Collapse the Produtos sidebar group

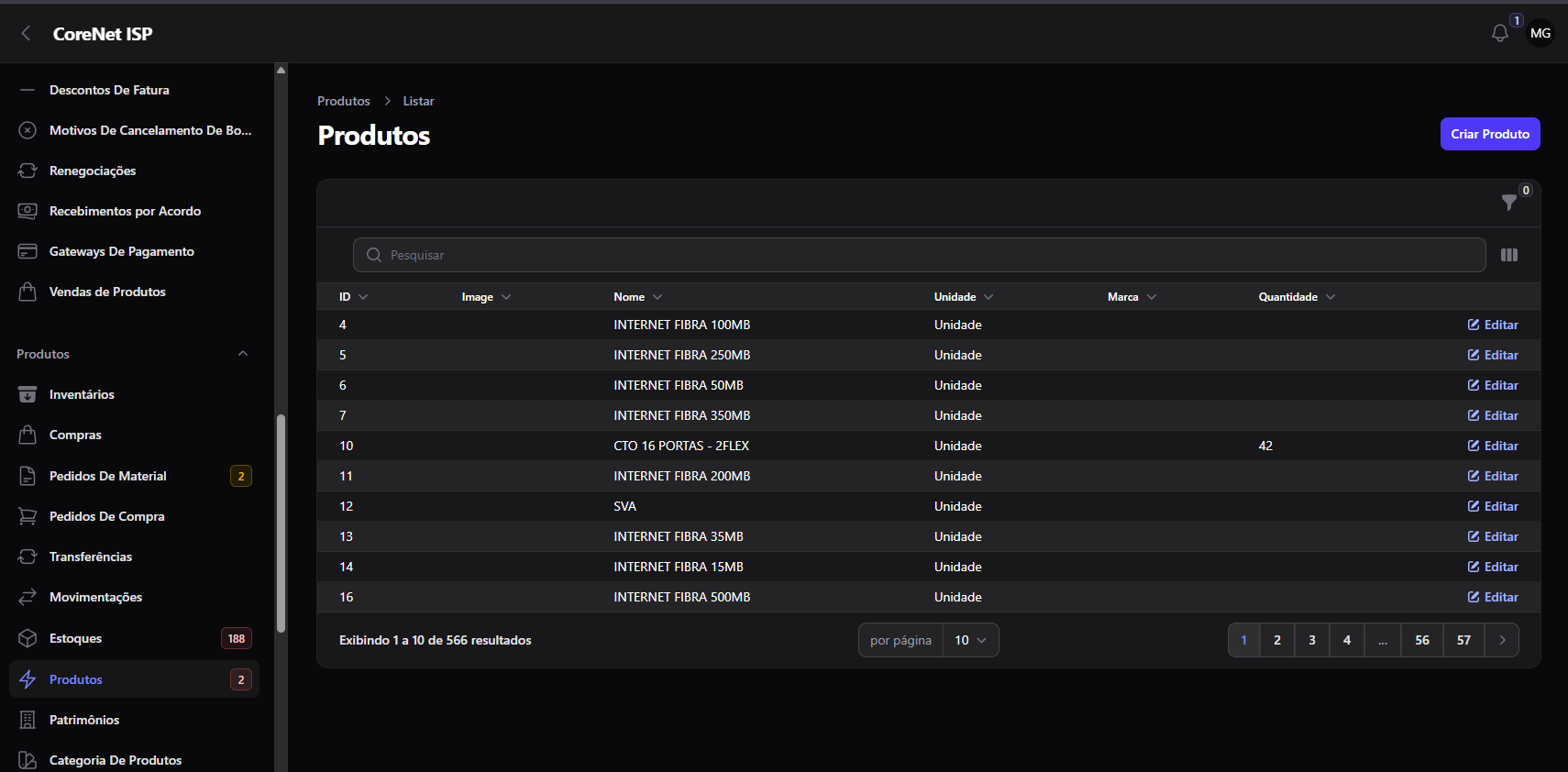243,354
